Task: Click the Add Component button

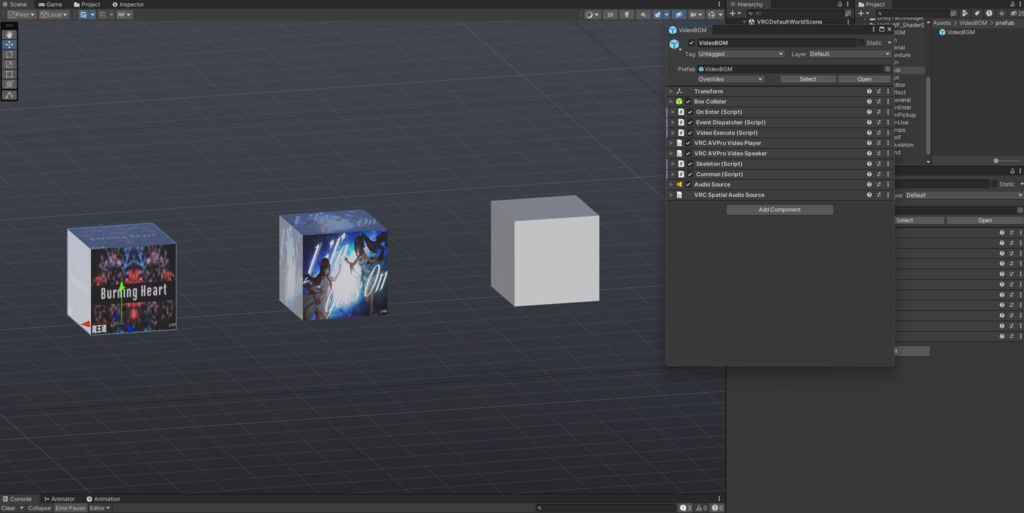Action: tap(780, 210)
